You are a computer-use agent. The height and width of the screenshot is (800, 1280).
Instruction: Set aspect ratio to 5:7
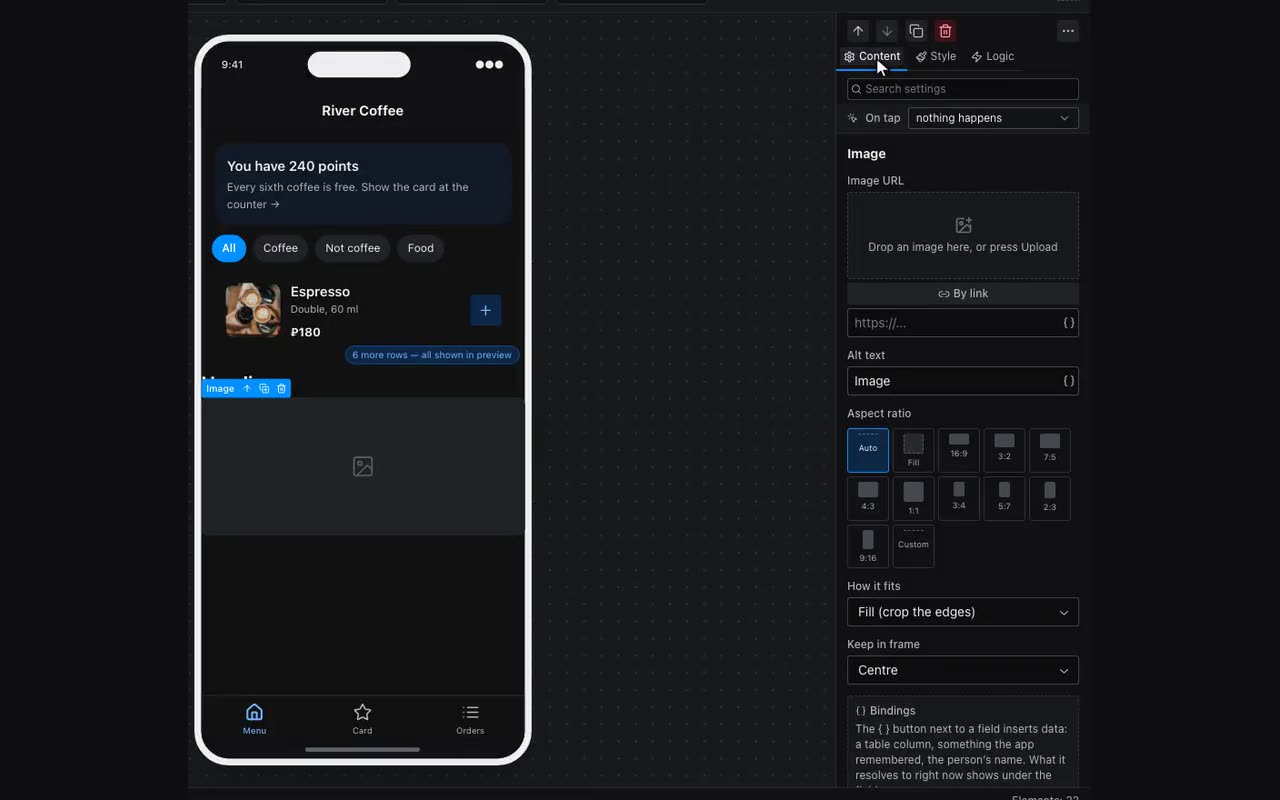1004,498
